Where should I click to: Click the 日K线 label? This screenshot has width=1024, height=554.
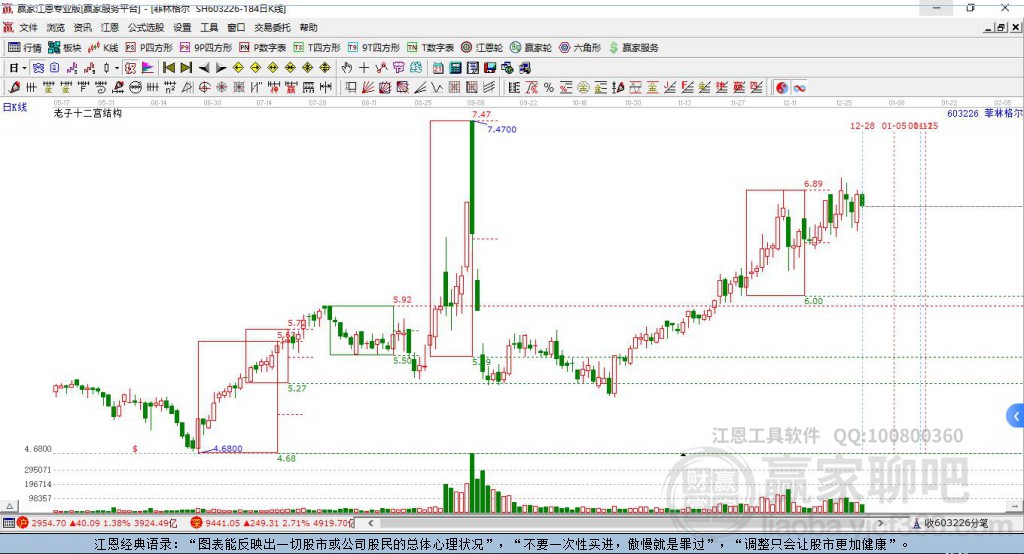[x=14, y=107]
